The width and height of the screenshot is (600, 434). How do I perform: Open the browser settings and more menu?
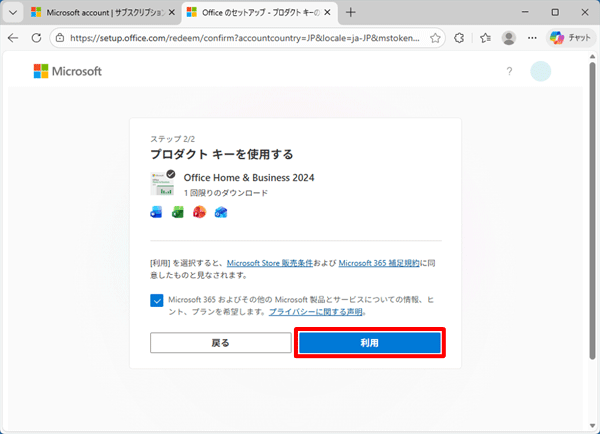(x=533, y=38)
